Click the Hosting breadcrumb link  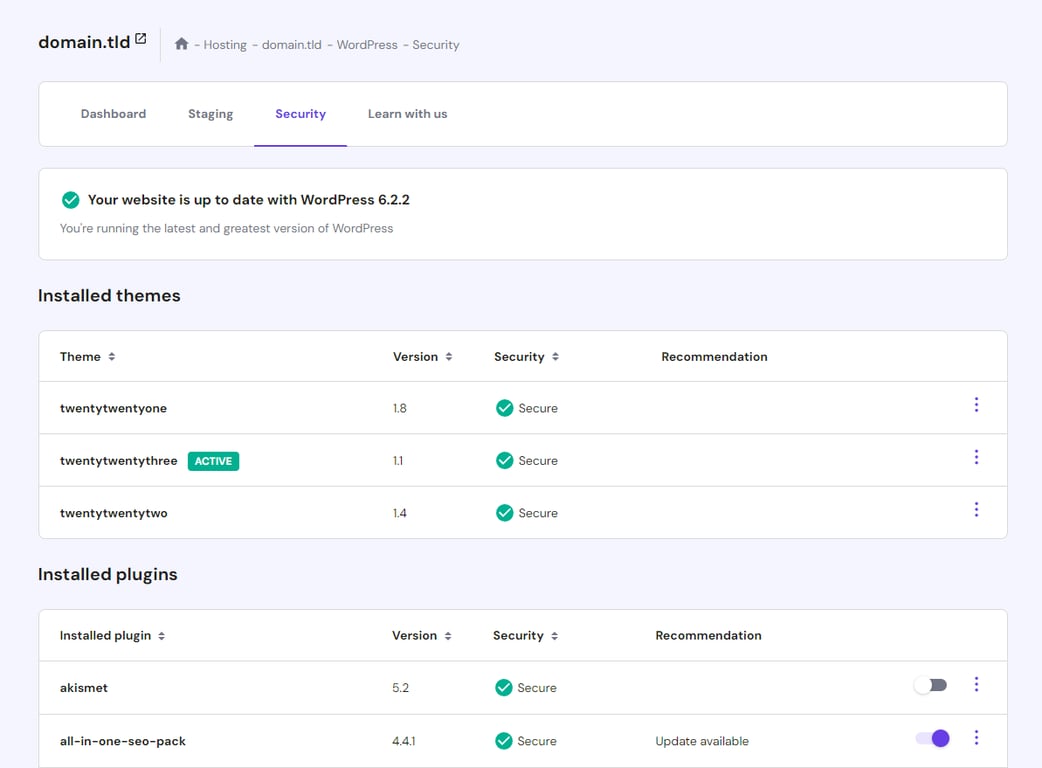[225, 44]
